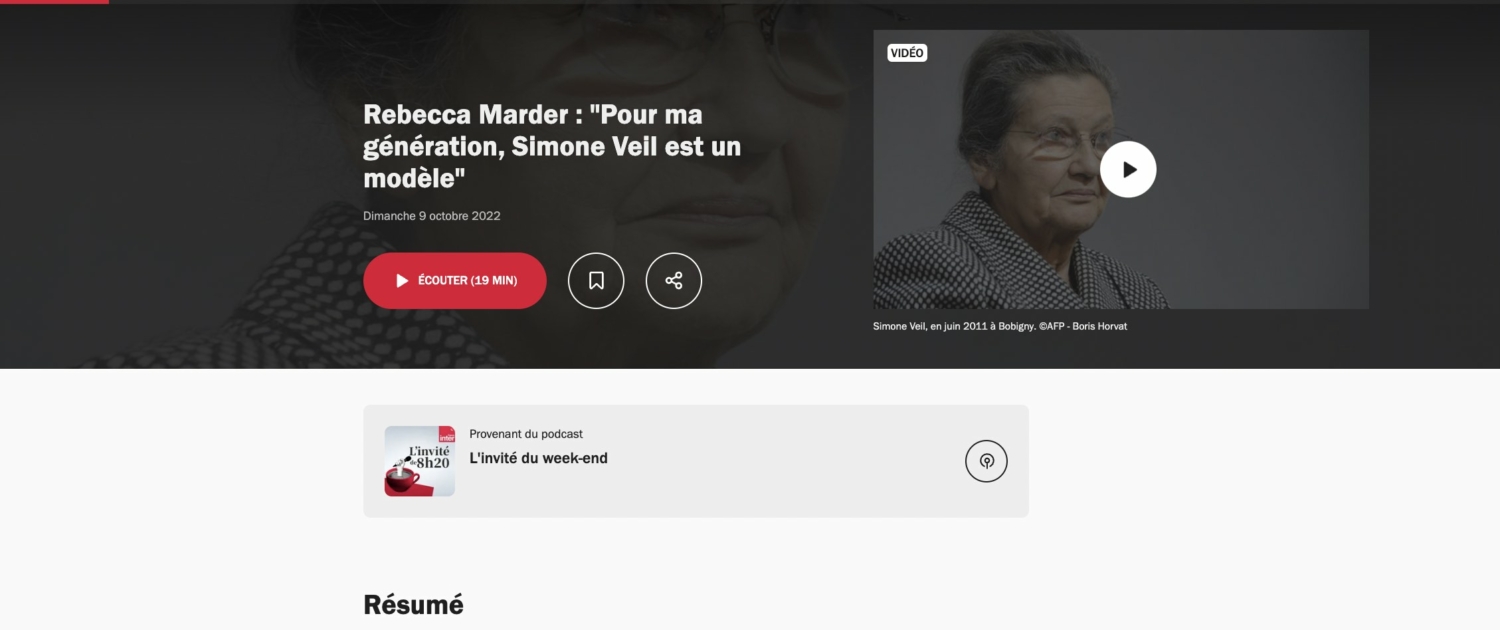
Task: Open the L'invité du week-end podcast link
Action: point(539,458)
